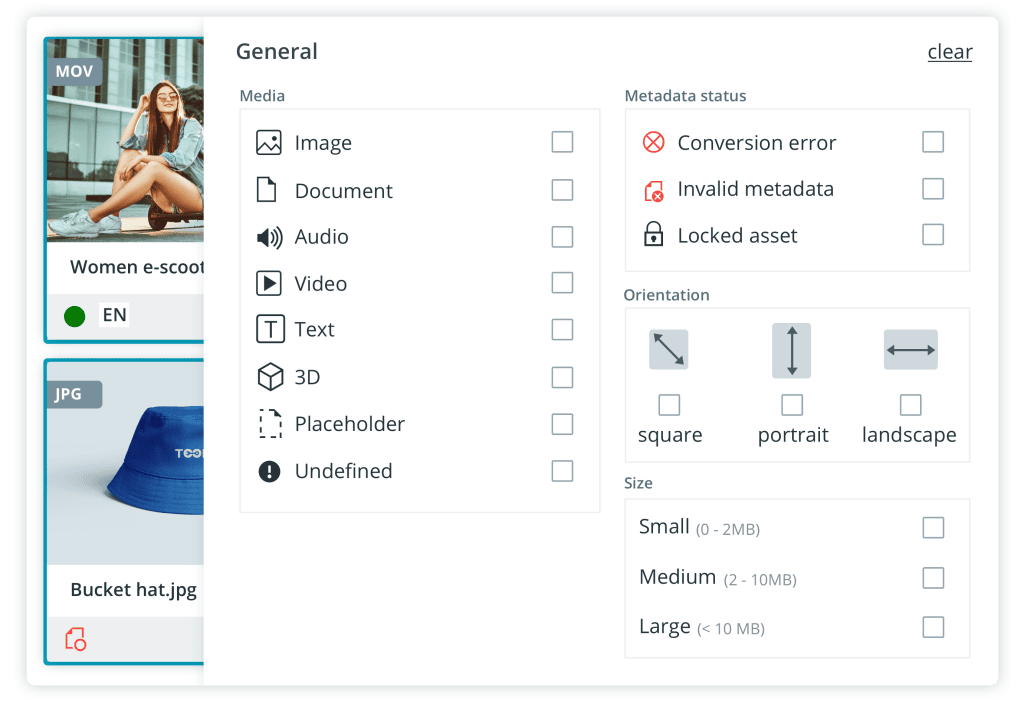Click the Audio speaker icon

click(268, 237)
